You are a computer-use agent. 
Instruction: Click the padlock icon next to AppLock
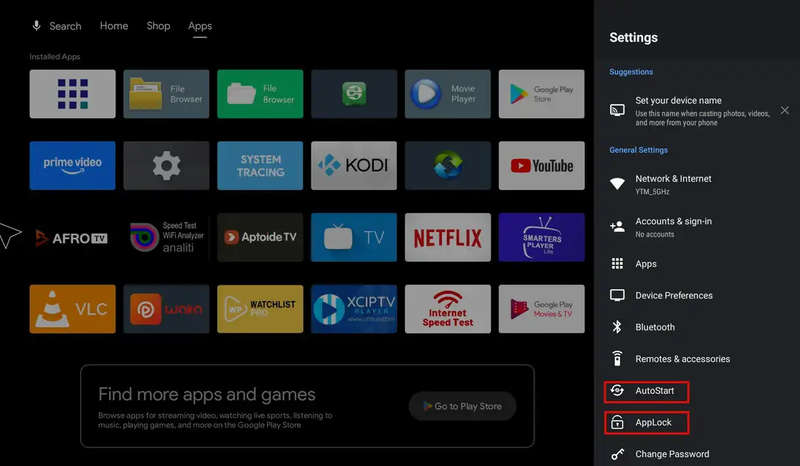(x=617, y=422)
